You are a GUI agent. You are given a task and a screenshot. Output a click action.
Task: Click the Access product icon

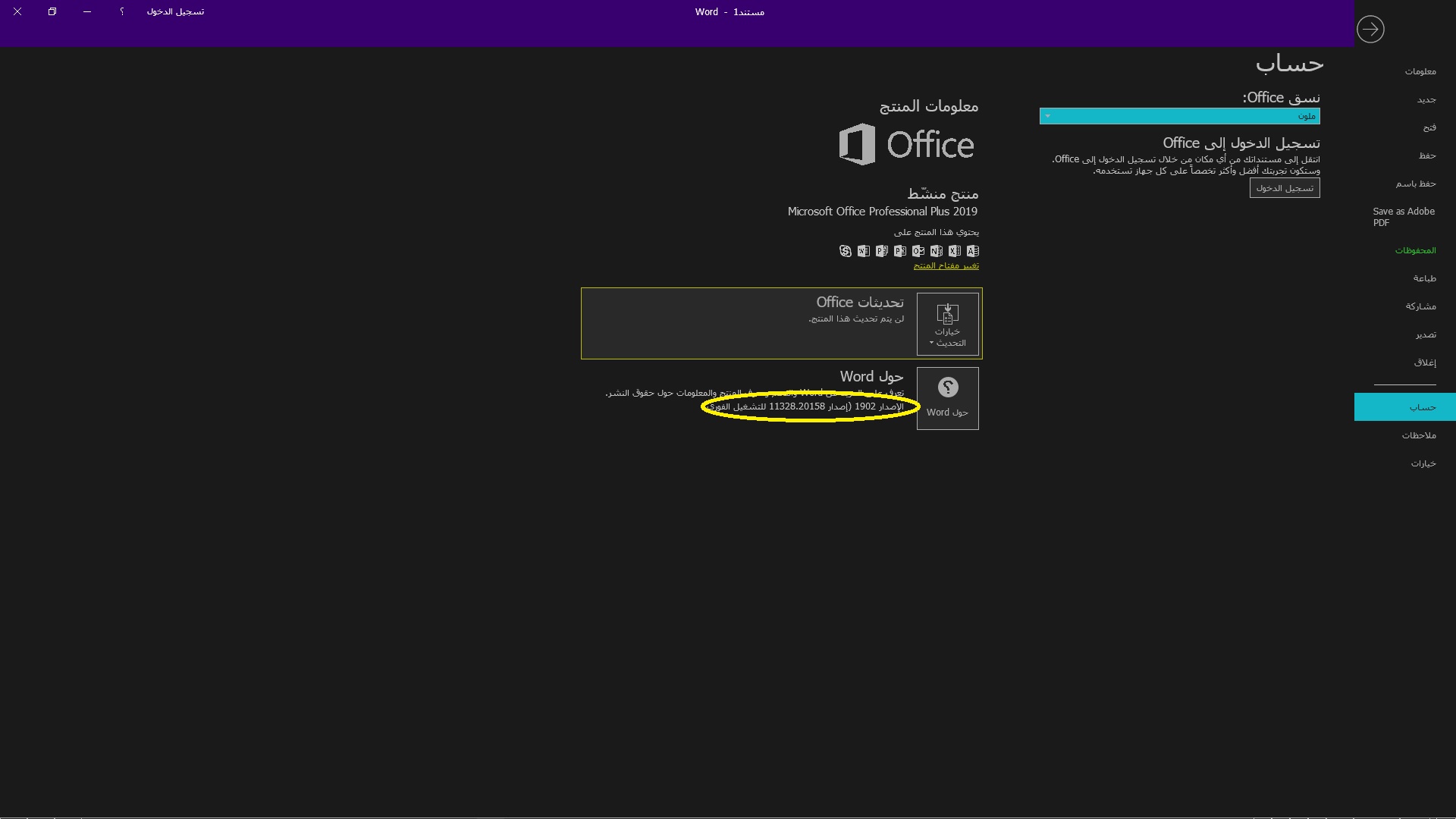(973, 251)
